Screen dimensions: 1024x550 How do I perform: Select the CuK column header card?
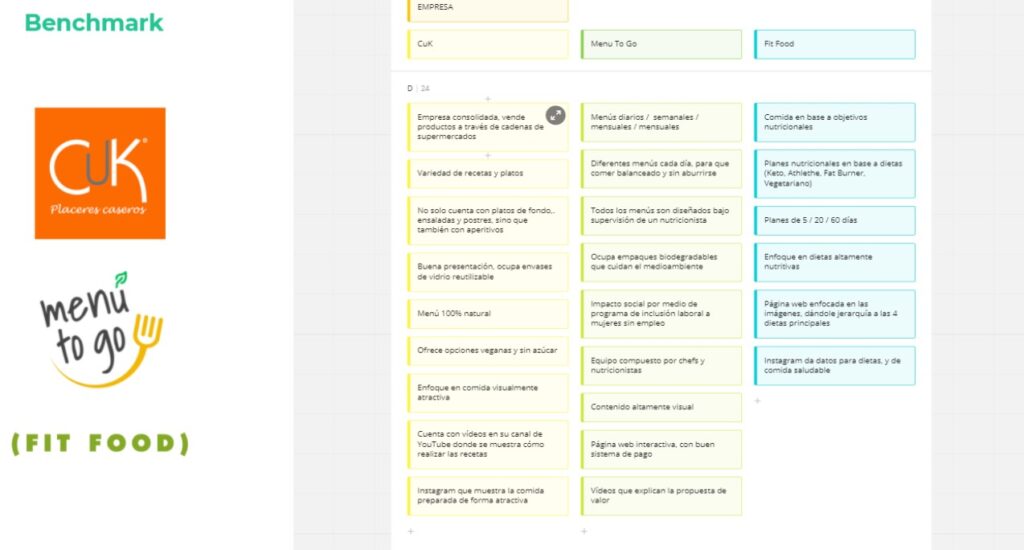point(488,44)
